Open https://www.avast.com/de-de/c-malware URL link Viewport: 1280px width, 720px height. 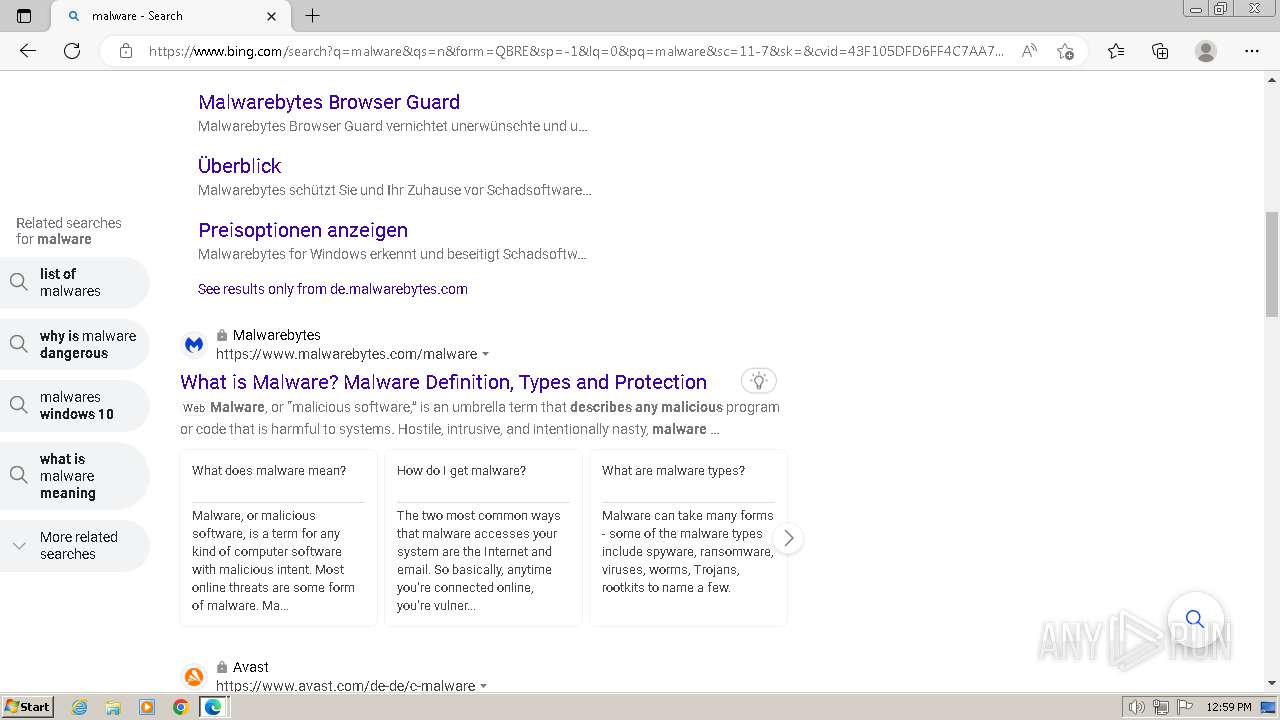pos(346,686)
